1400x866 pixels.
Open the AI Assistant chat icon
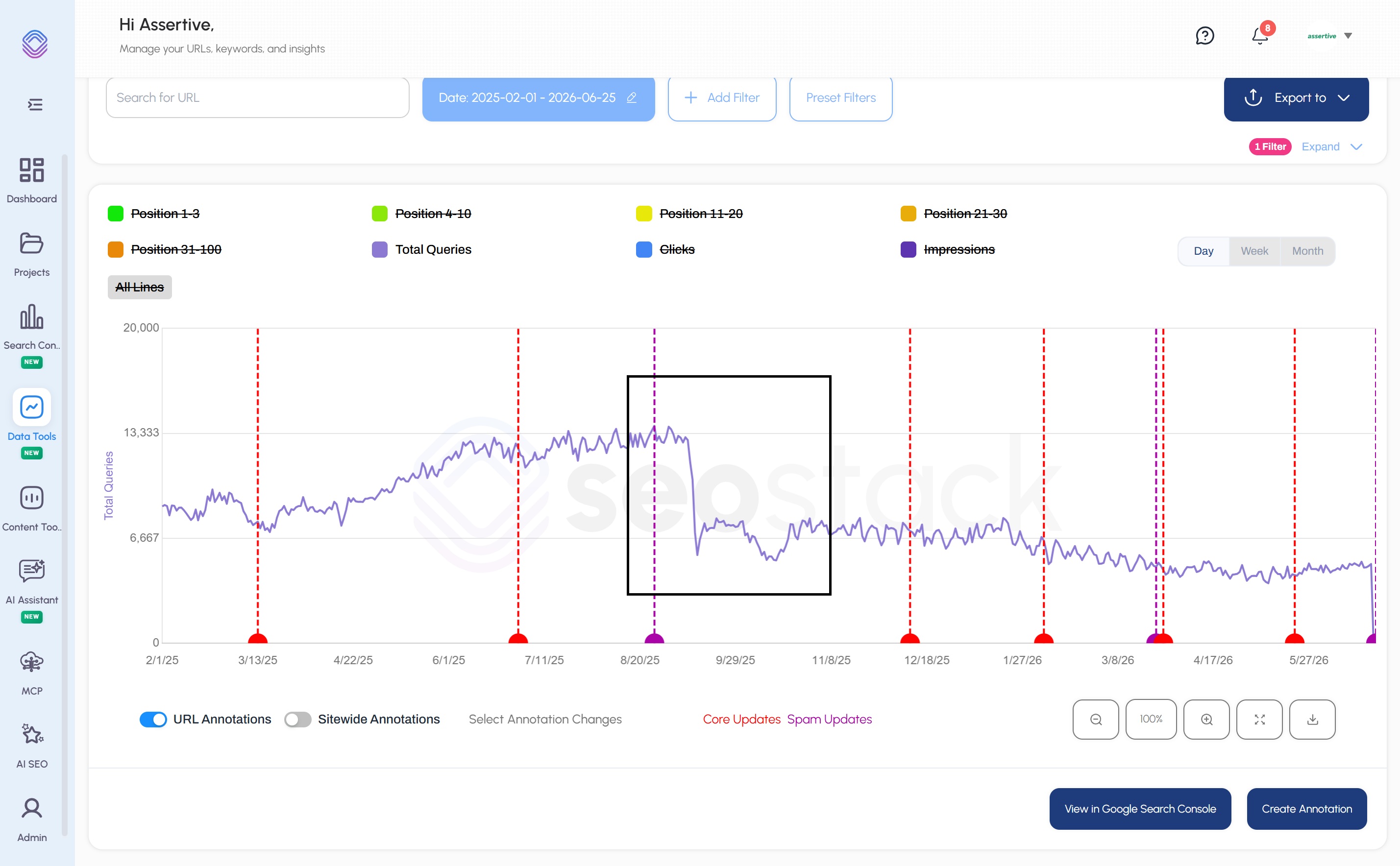(31, 571)
